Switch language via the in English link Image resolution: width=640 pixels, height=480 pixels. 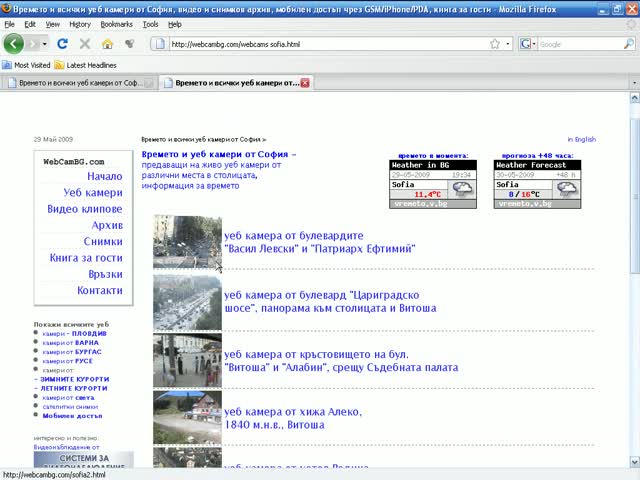pos(582,139)
